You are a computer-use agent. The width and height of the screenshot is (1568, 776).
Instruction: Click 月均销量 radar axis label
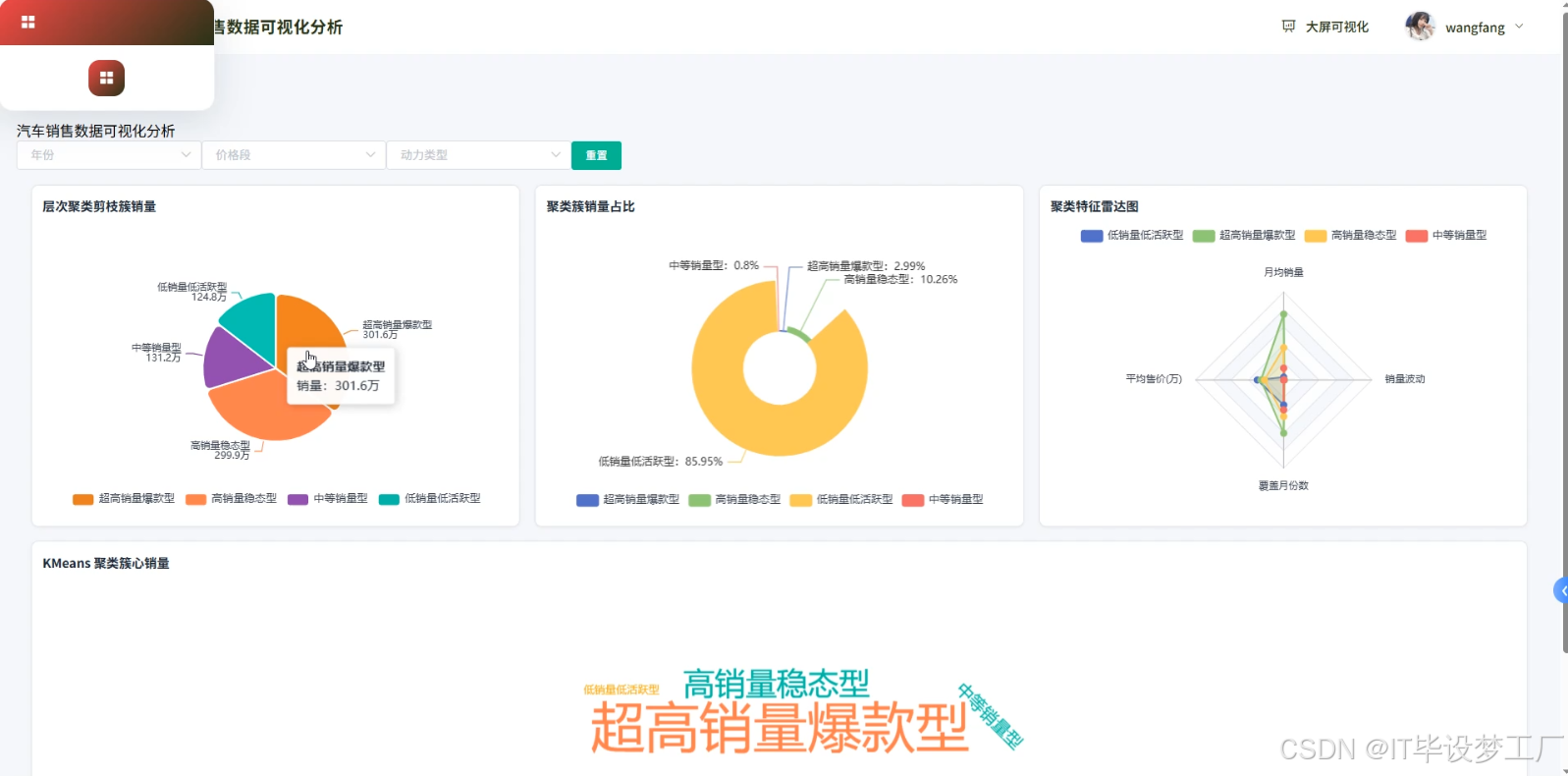(x=1283, y=272)
